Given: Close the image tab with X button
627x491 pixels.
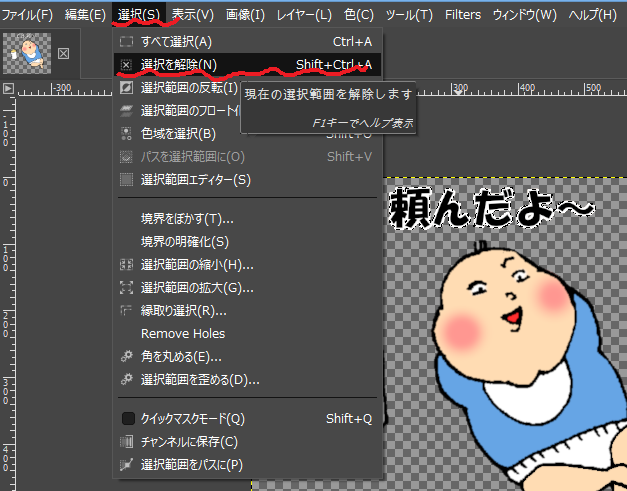Looking at the screenshot, I should point(63,54).
